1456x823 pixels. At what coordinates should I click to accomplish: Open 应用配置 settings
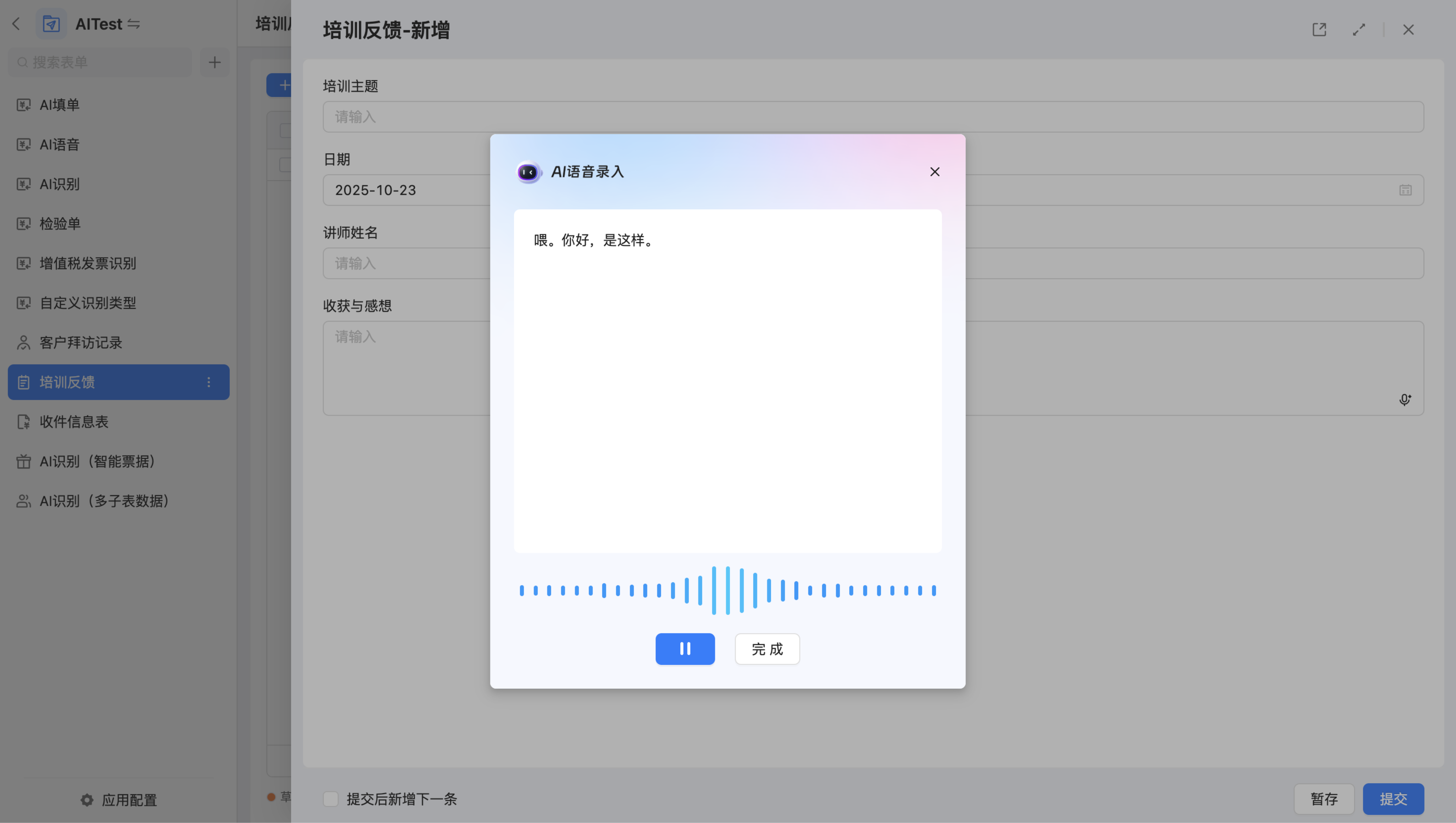point(119,800)
